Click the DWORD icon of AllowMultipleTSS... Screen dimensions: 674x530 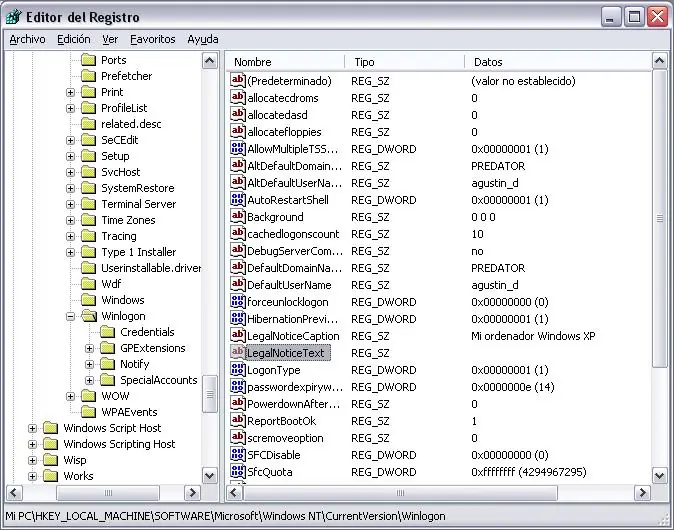(238, 148)
